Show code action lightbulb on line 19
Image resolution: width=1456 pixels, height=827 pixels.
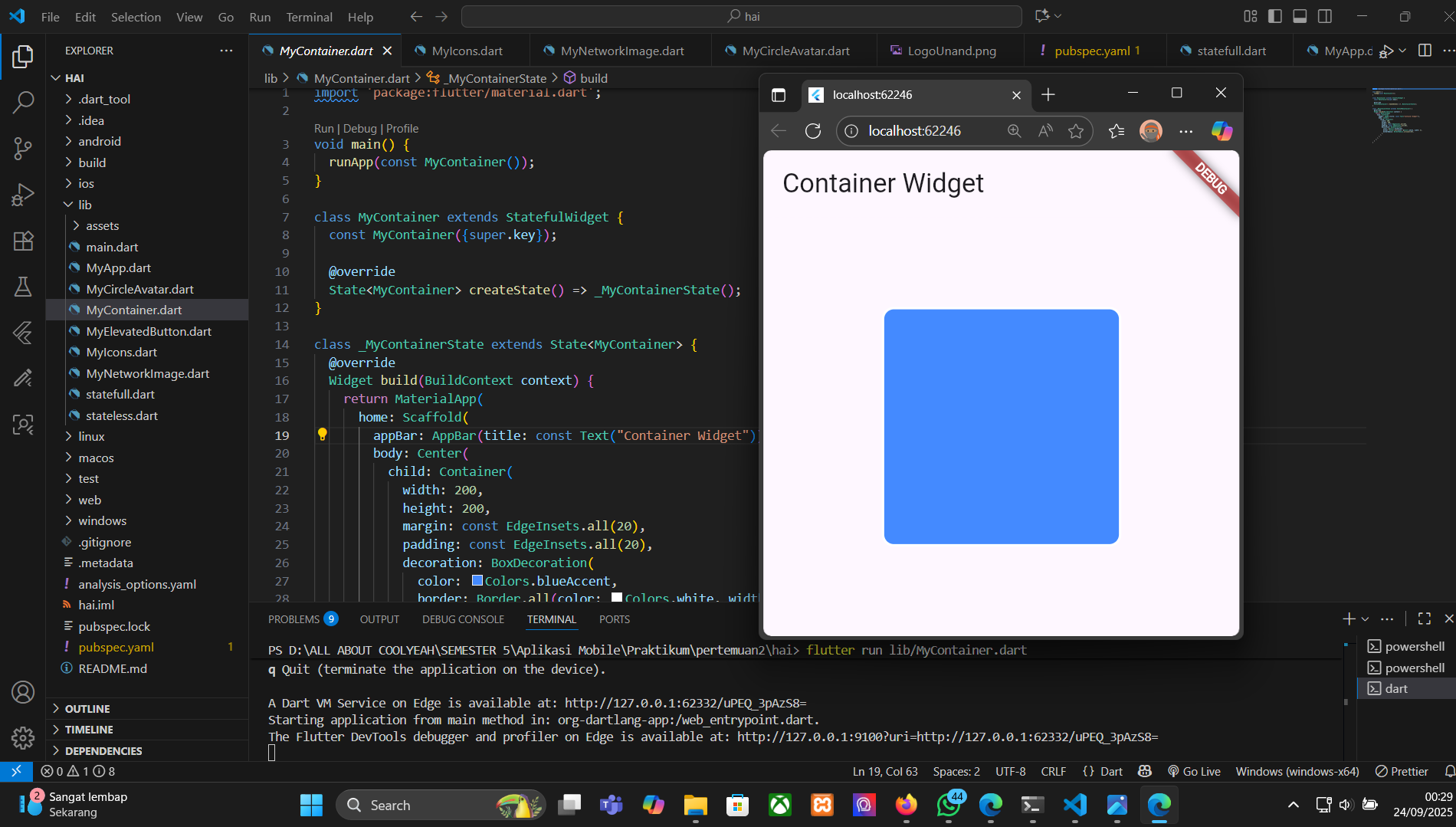pyautogui.click(x=323, y=435)
